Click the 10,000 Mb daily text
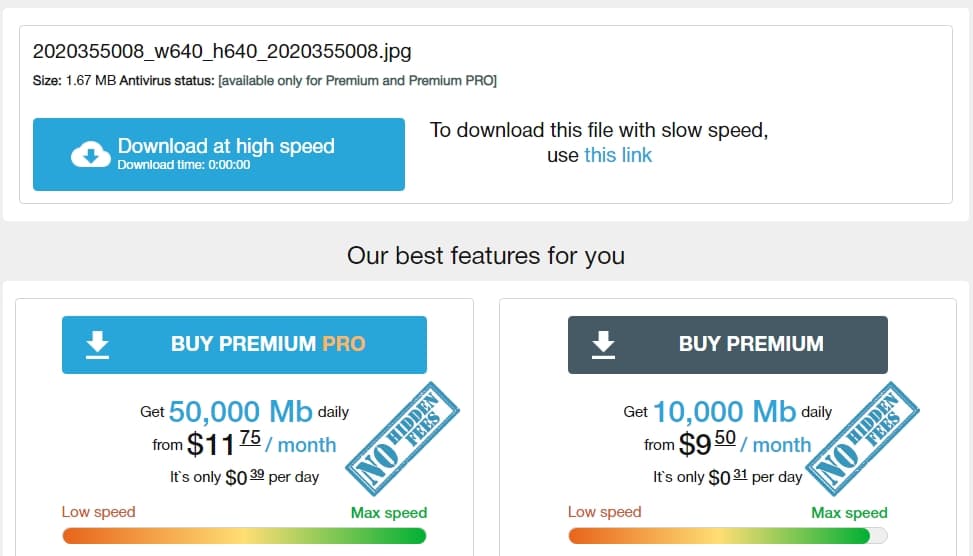Screen dimensions: 973x556 click(728, 411)
